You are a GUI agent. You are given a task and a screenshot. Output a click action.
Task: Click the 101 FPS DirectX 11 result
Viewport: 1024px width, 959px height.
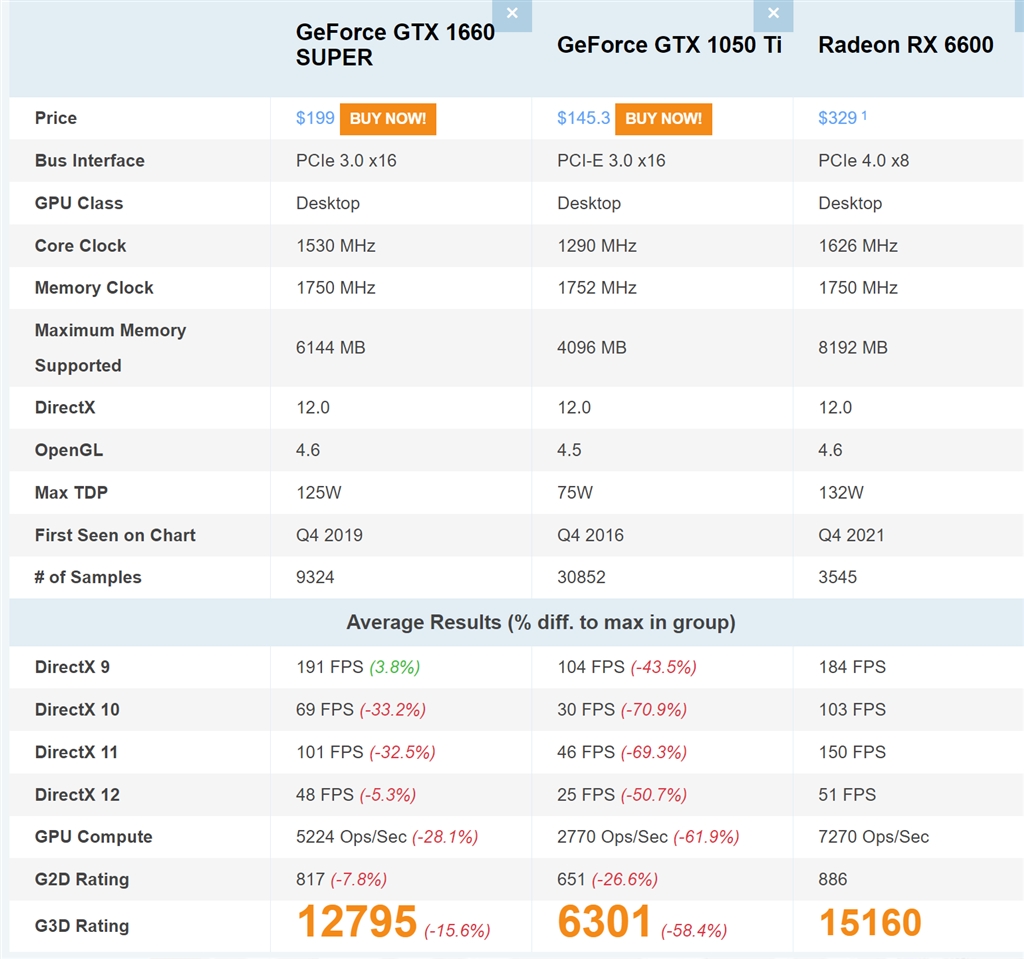pyautogui.click(x=330, y=752)
